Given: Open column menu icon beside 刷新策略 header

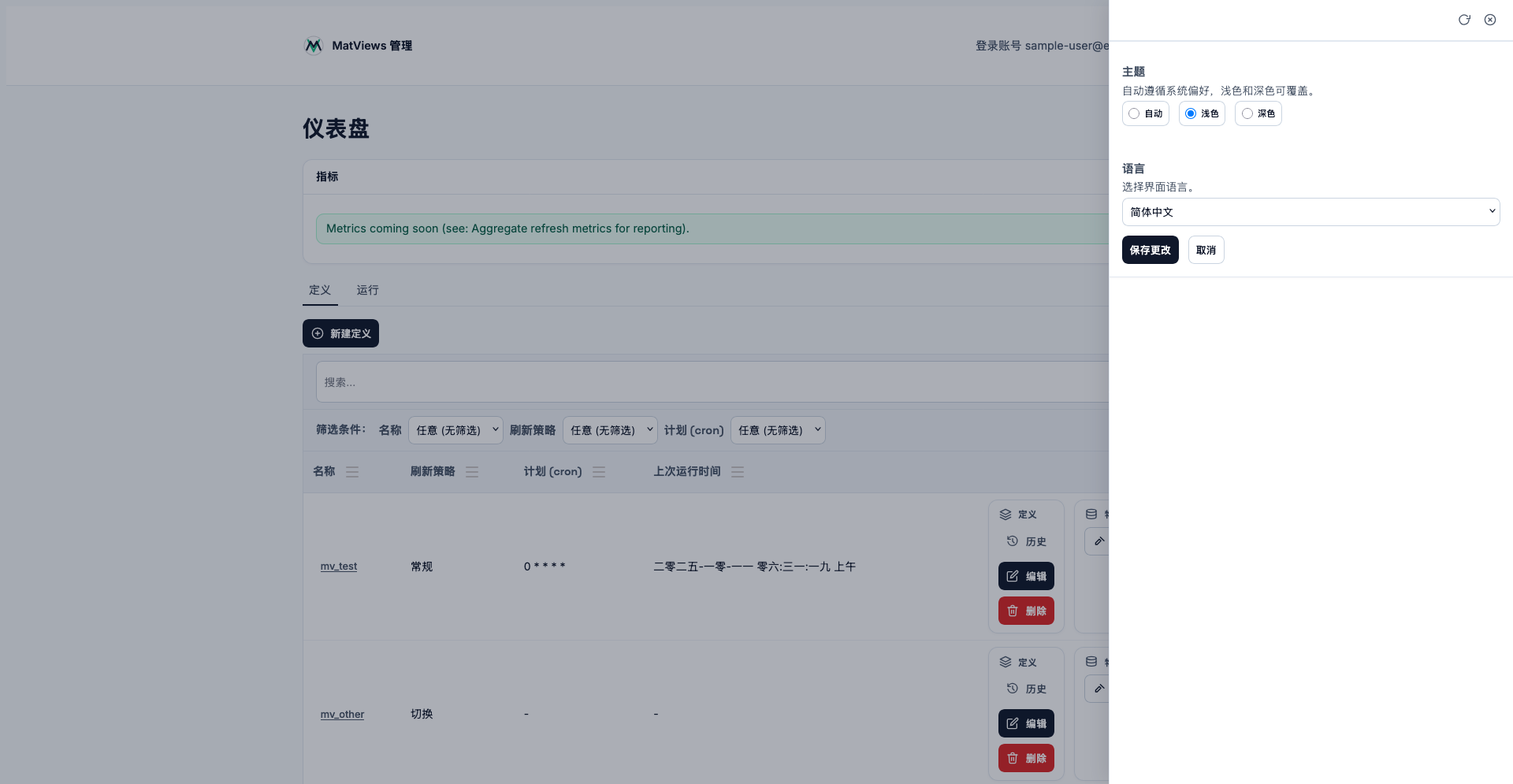Looking at the screenshot, I should pyautogui.click(x=472, y=472).
